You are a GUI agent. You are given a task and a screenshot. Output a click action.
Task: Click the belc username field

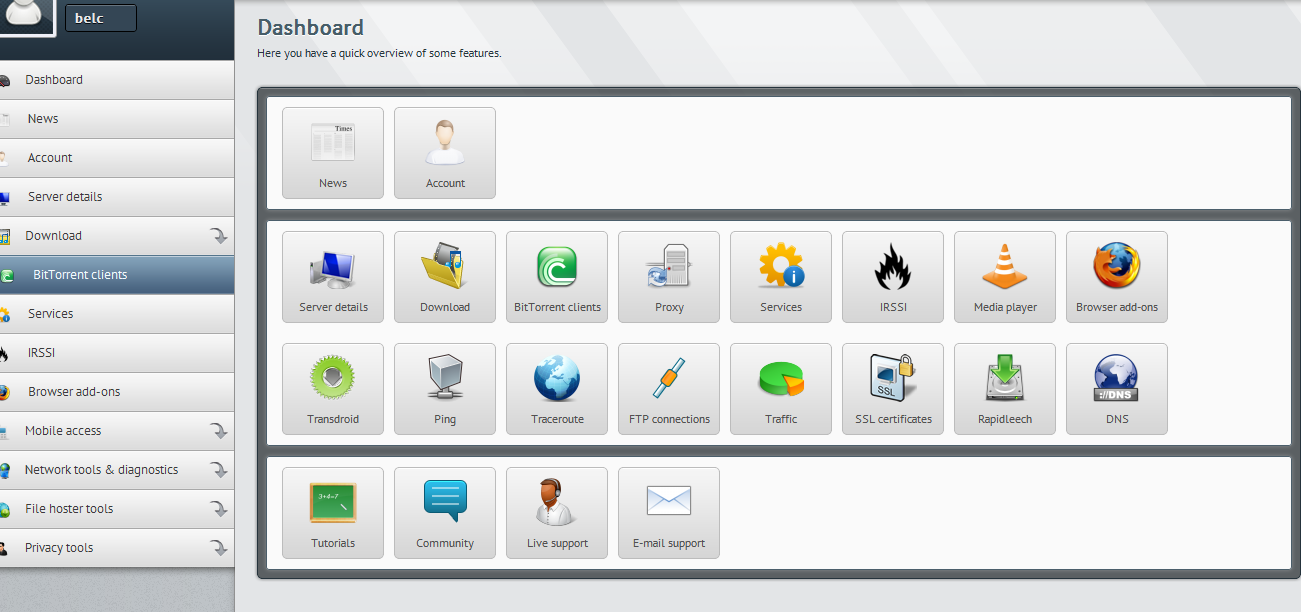100,18
